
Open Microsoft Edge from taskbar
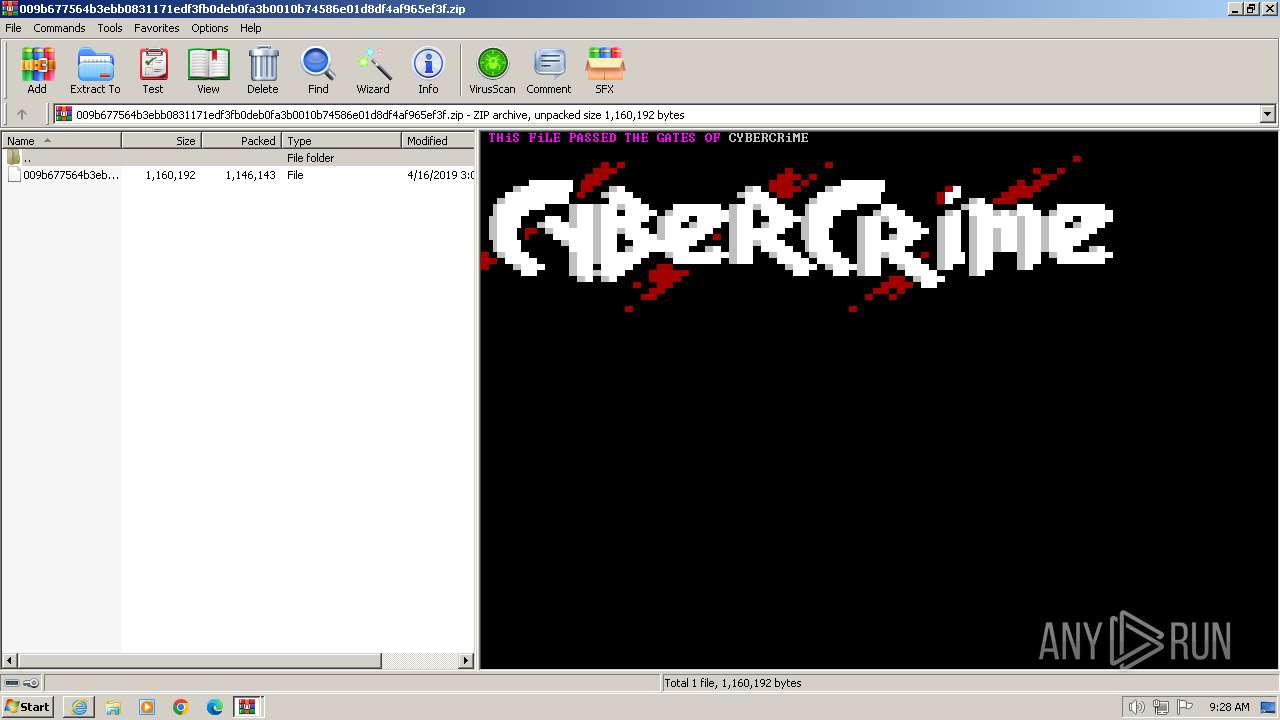point(215,707)
